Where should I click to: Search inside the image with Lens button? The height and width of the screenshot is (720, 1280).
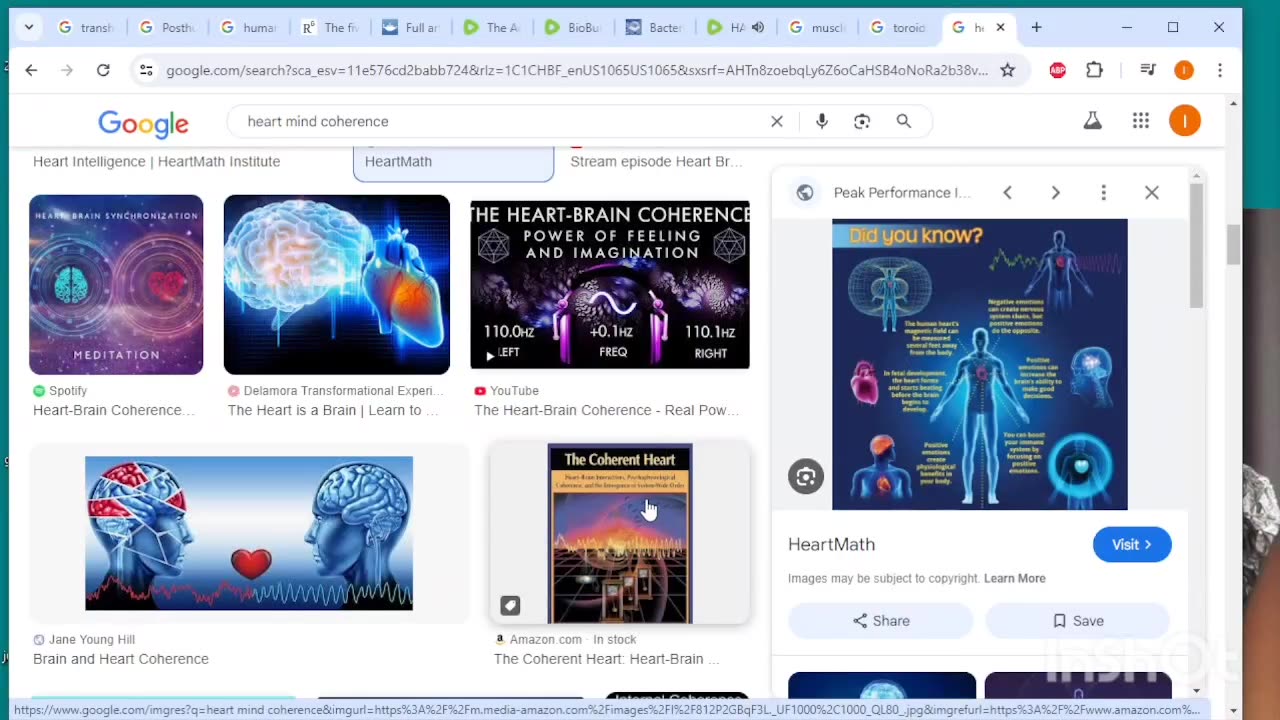(806, 476)
